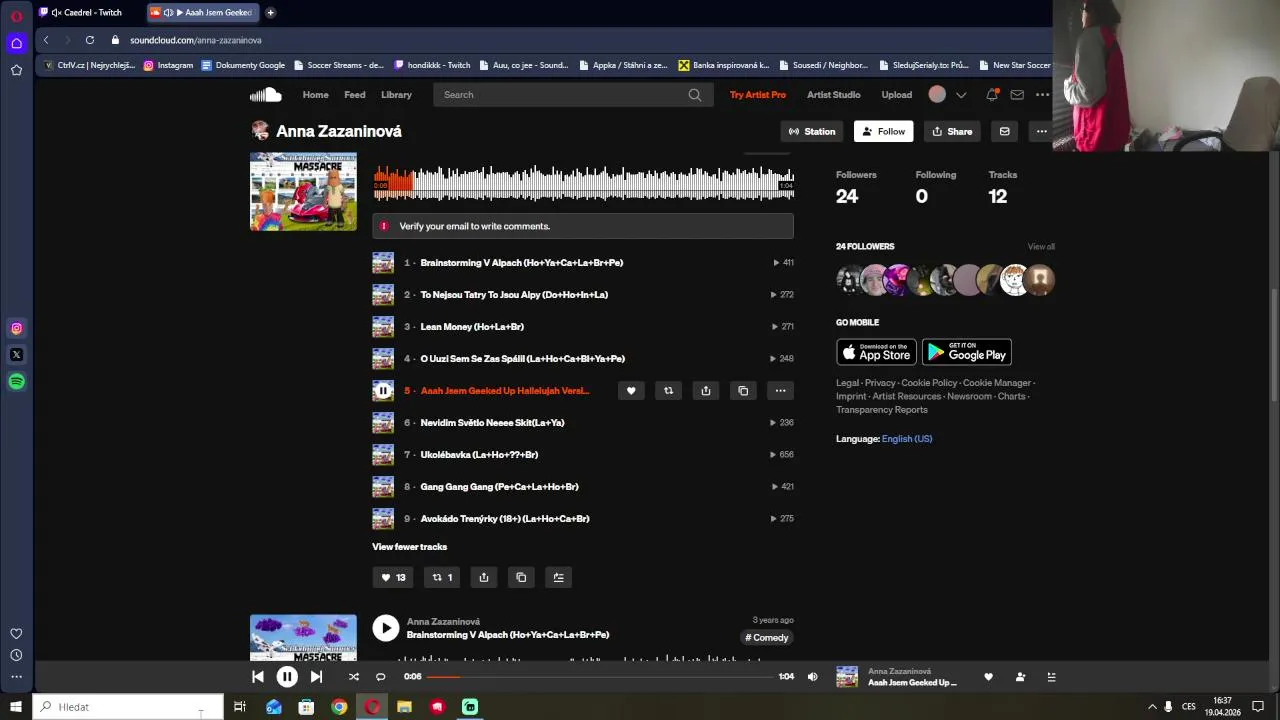Screen dimensions: 1280x720
Task: Copy playlist link
Action: tap(521, 577)
